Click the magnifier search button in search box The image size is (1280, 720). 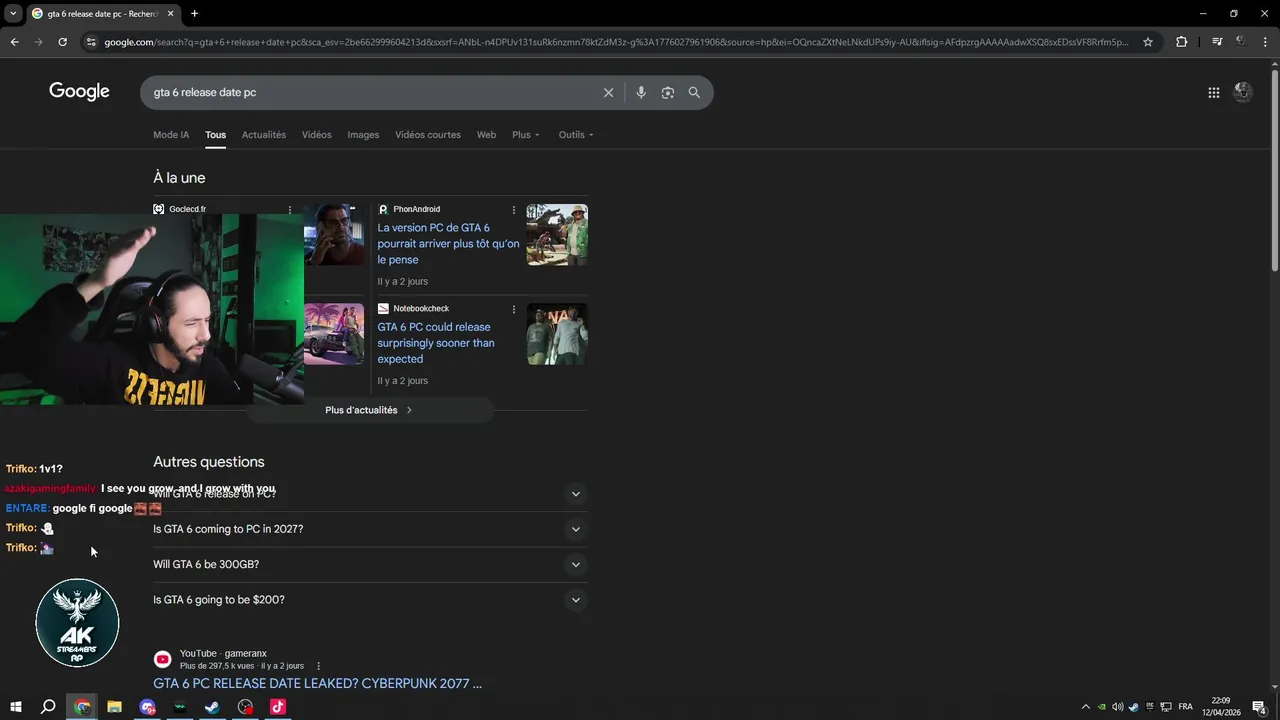point(694,92)
